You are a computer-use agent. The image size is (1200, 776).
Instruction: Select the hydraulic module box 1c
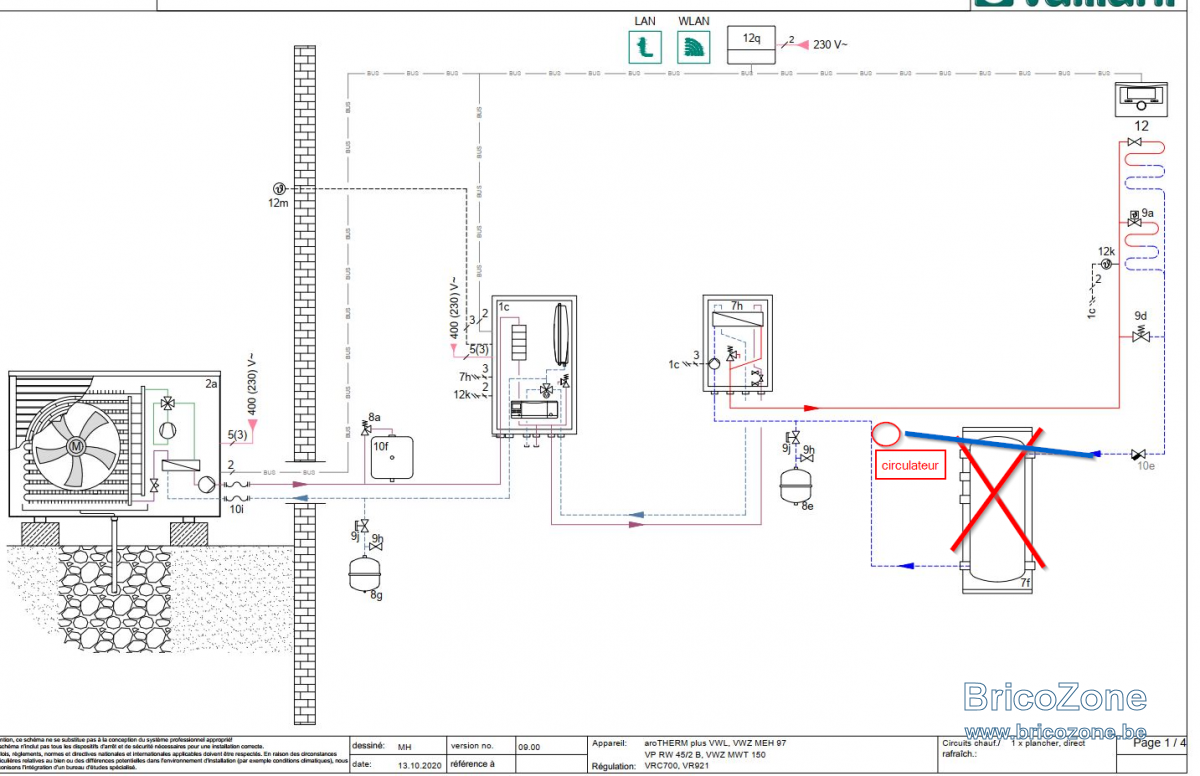pos(535,364)
